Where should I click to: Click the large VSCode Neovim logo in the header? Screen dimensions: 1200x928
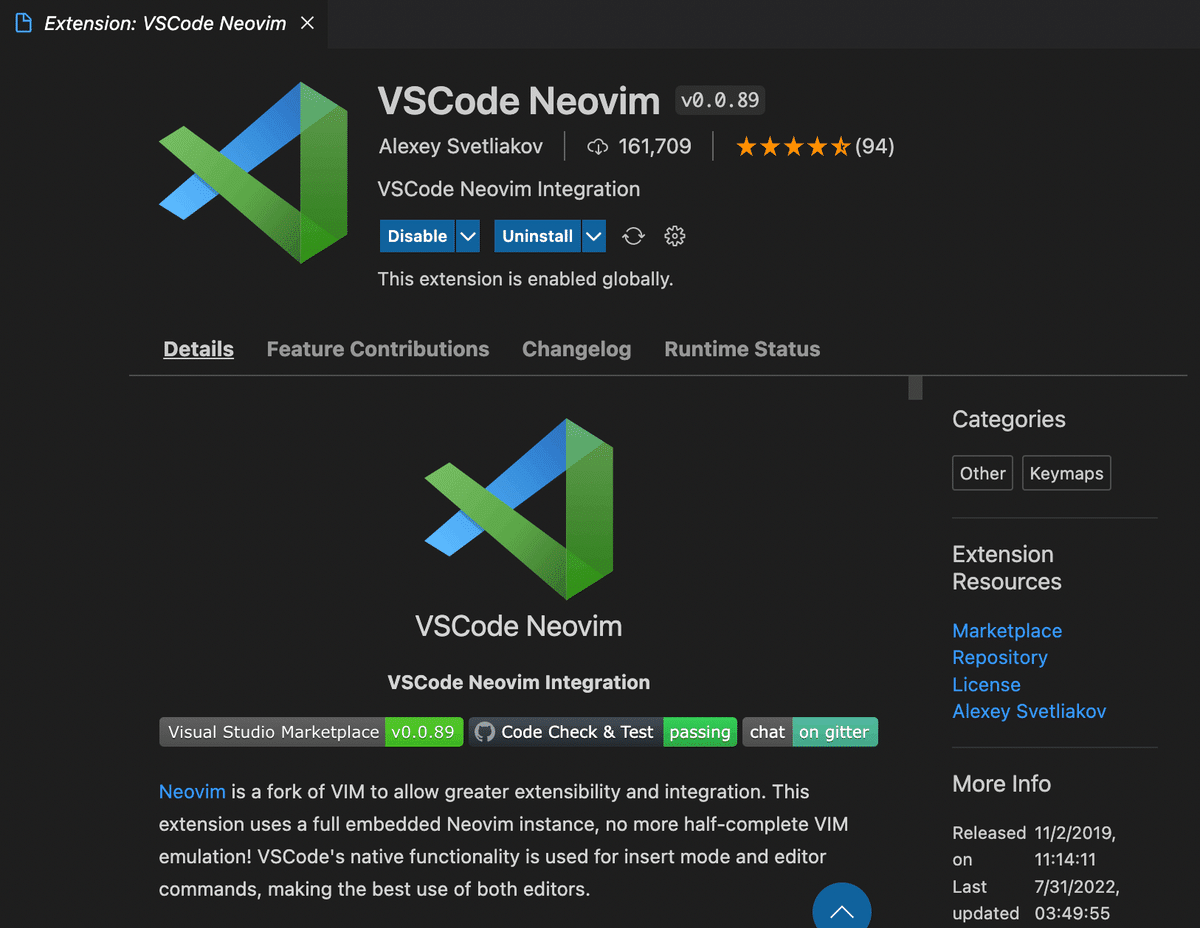click(253, 173)
